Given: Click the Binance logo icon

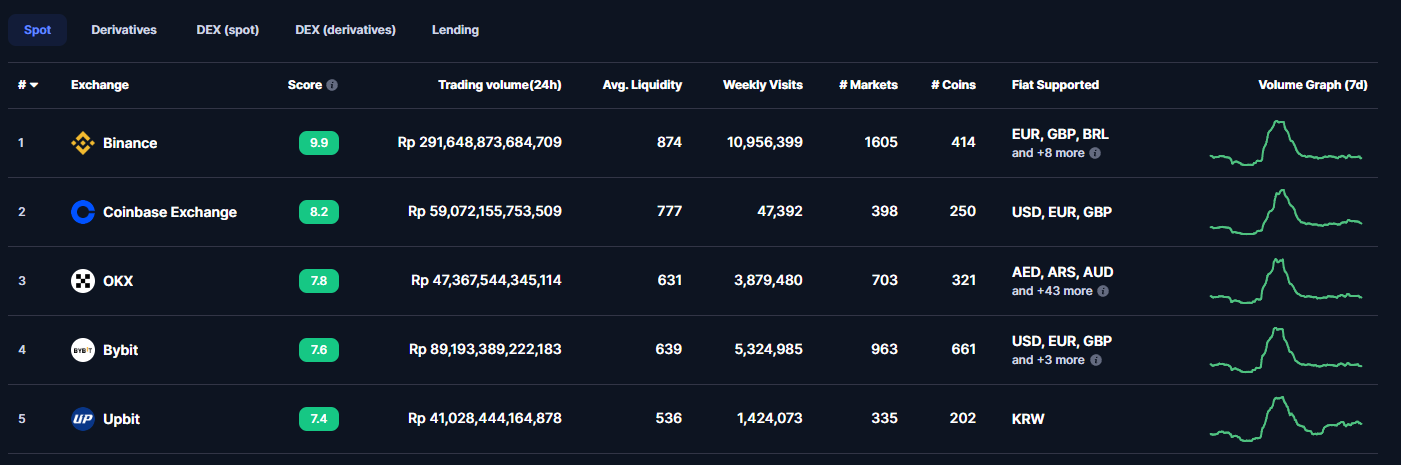Looking at the screenshot, I should click(83, 143).
